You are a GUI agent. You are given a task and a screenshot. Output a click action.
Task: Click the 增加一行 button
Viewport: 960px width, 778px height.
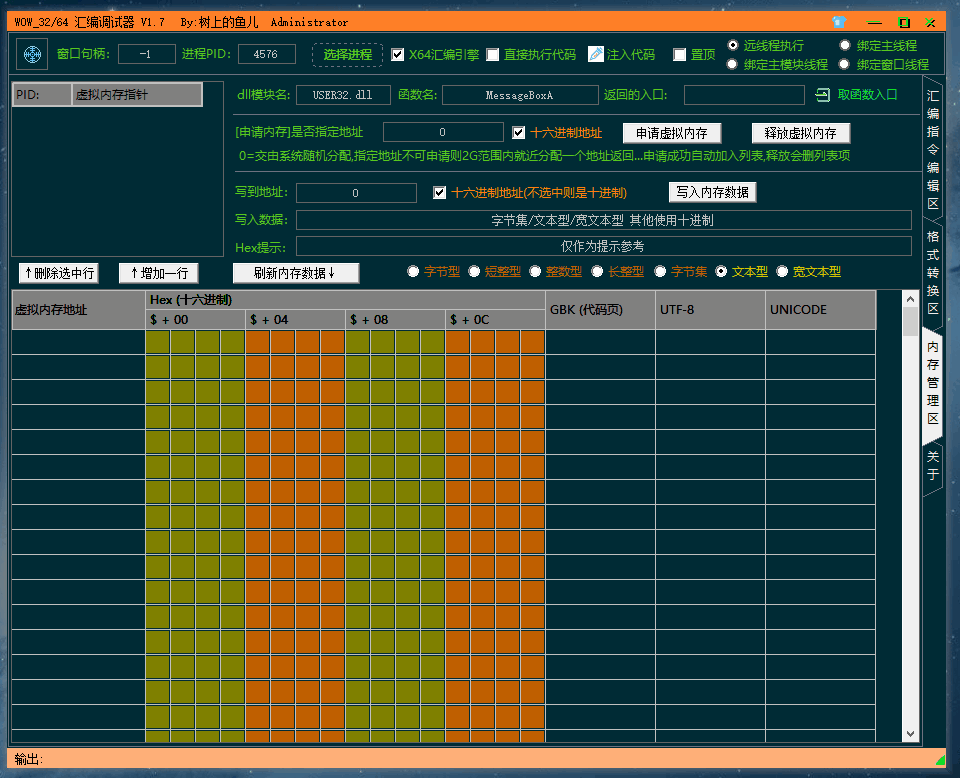pyautogui.click(x=159, y=273)
